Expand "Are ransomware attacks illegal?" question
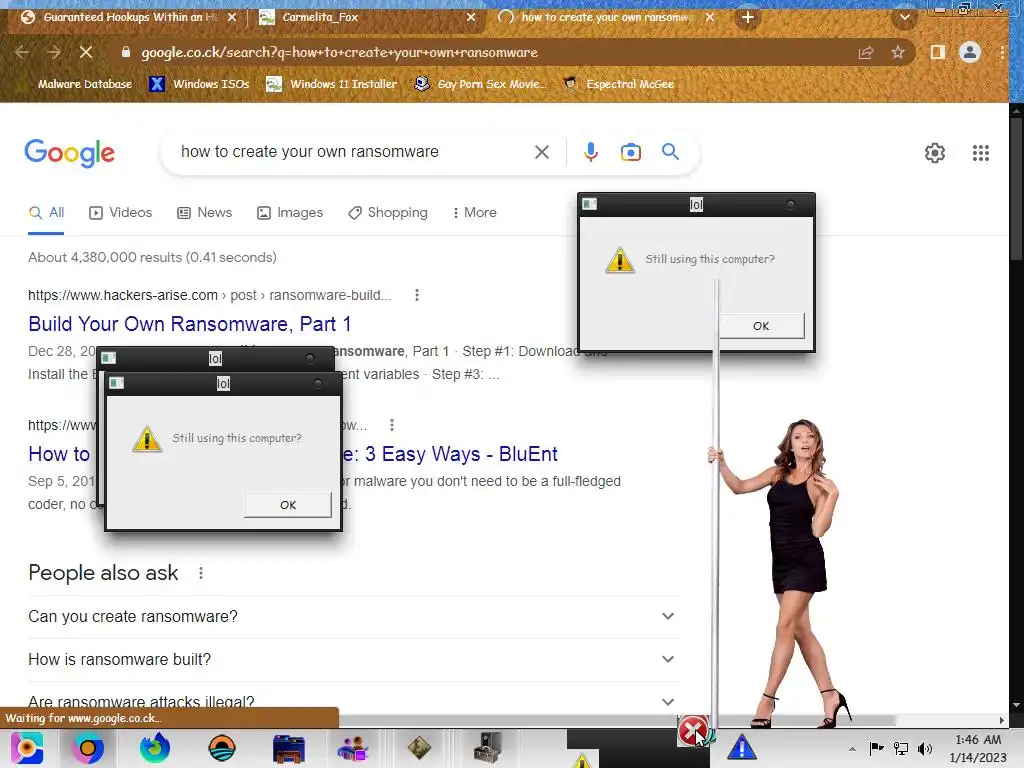This screenshot has width=1024, height=768. pyautogui.click(x=353, y=702)
